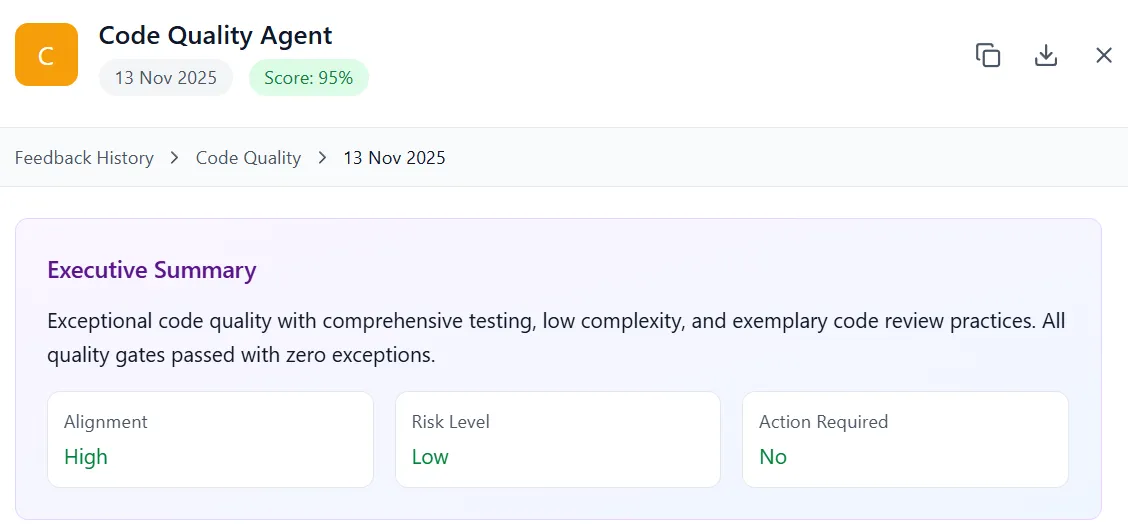Click the orange C agent avatar
Screen dimensions: 1128x530
click(x=46, y=55)
